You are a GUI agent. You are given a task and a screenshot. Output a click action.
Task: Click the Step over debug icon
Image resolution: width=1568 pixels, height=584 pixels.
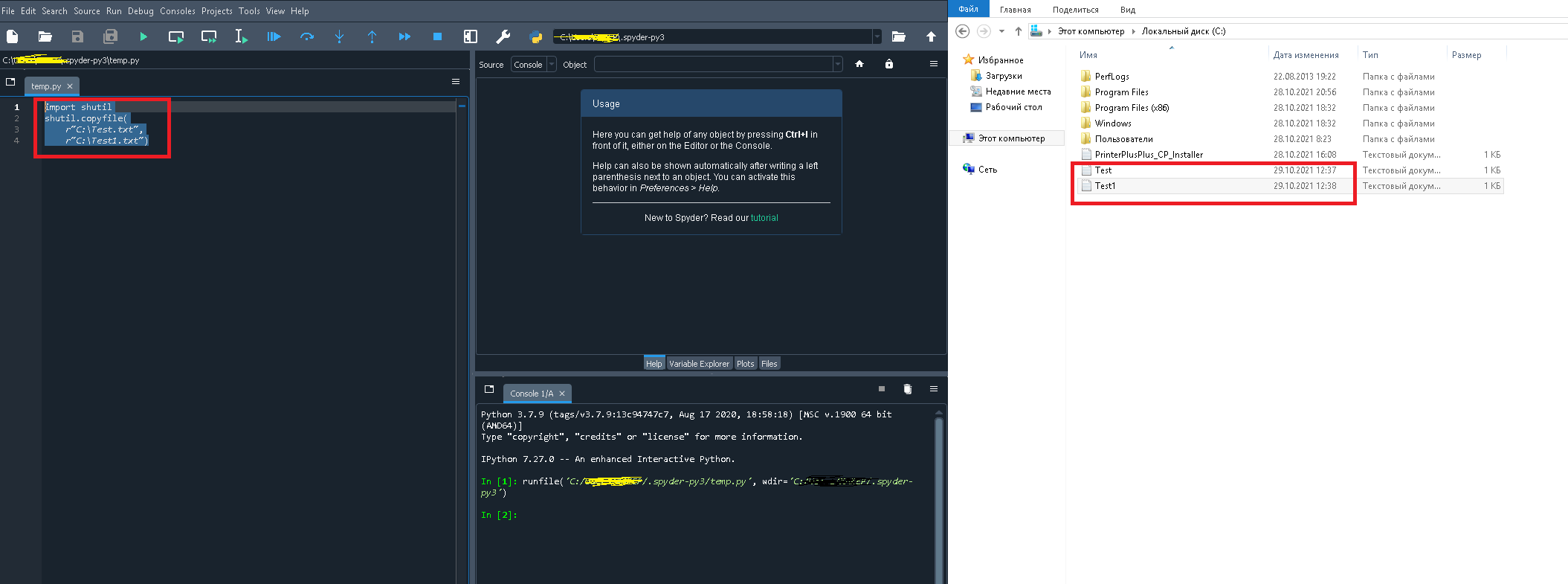pos(306,36)
